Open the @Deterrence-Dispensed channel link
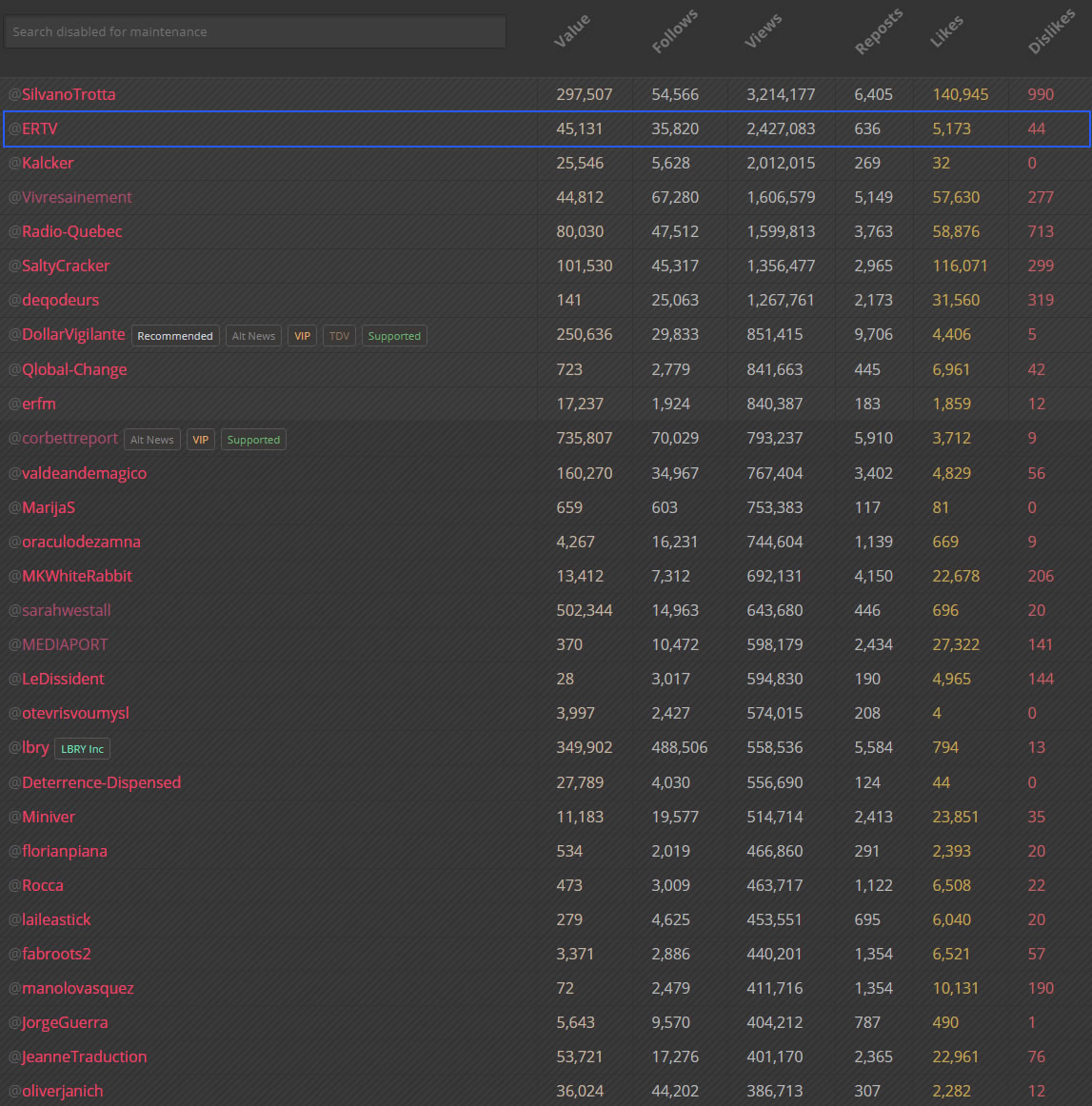 (94, 783)
